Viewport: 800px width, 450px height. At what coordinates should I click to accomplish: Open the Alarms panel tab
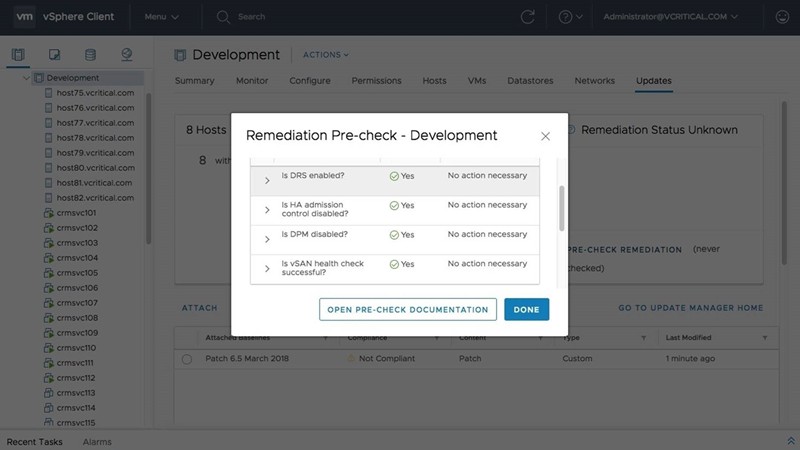[x=97, y=442]
